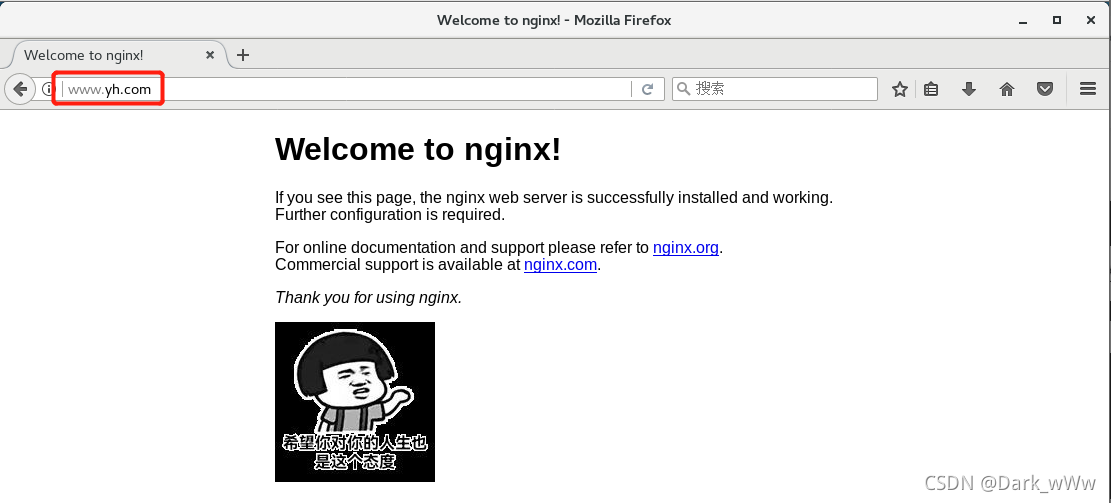Go to the home page icon
This screenshot has width=1111, height=503.
pyautogui.click(x=1007, y=89)
